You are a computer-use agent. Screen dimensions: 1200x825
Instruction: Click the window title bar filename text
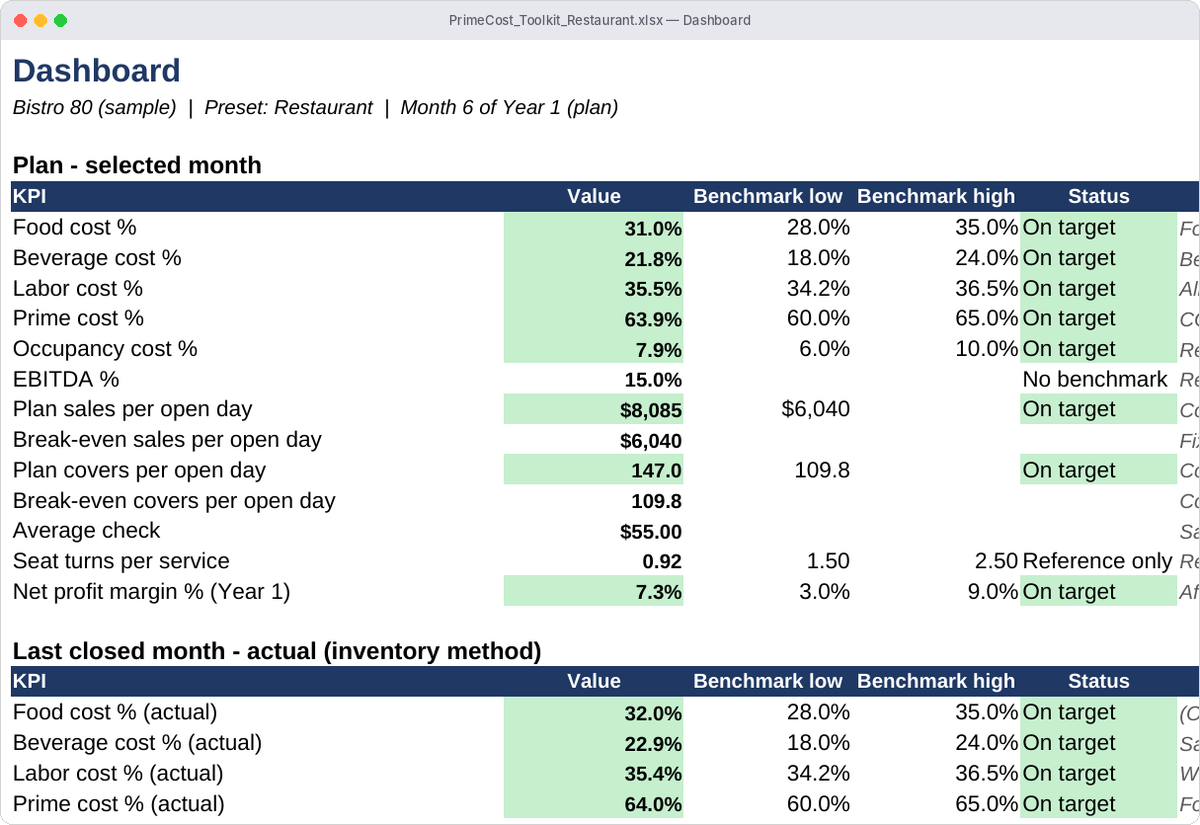tap(600, 20)
